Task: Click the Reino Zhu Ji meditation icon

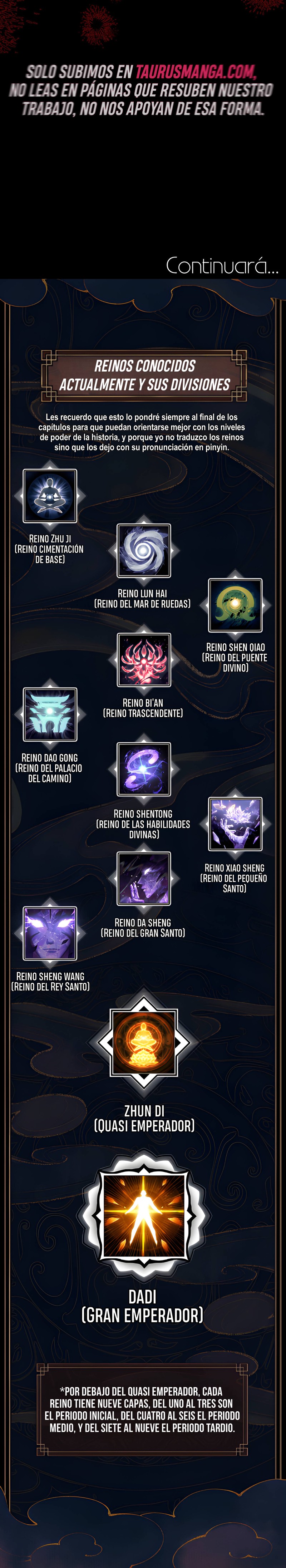Action: 50,496
